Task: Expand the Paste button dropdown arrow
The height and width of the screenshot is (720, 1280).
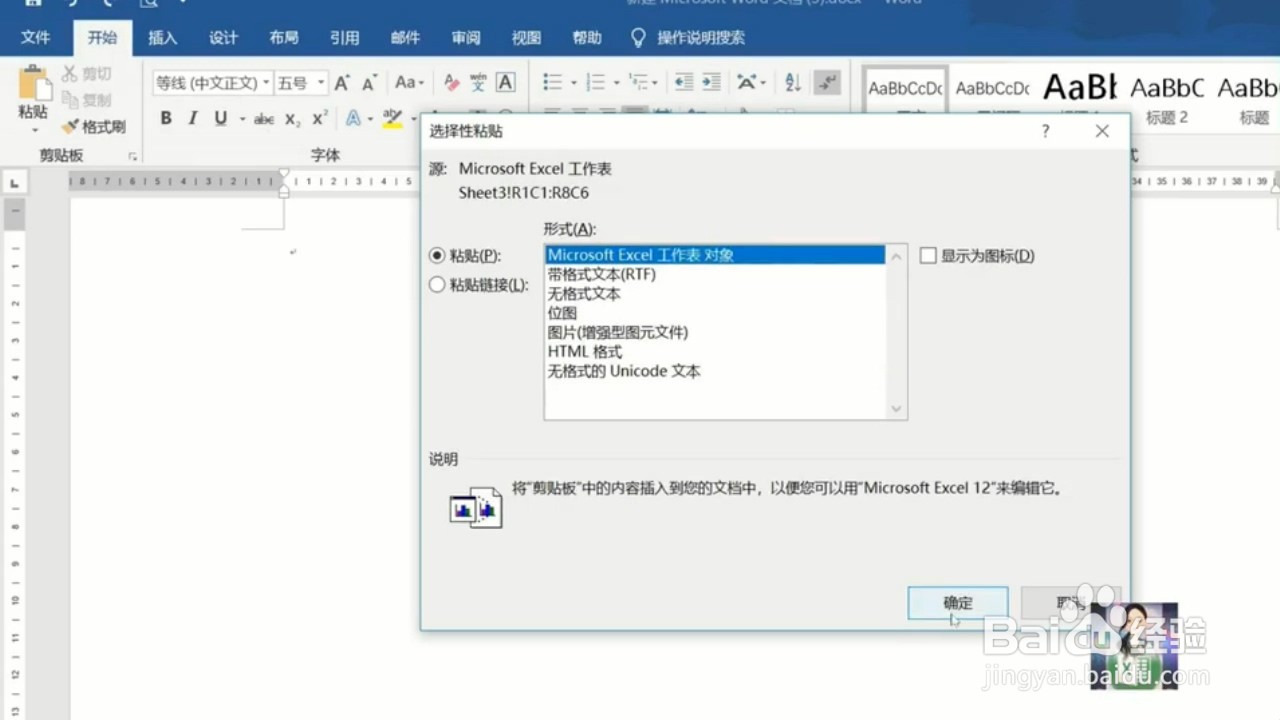Action: click(34, 130)
